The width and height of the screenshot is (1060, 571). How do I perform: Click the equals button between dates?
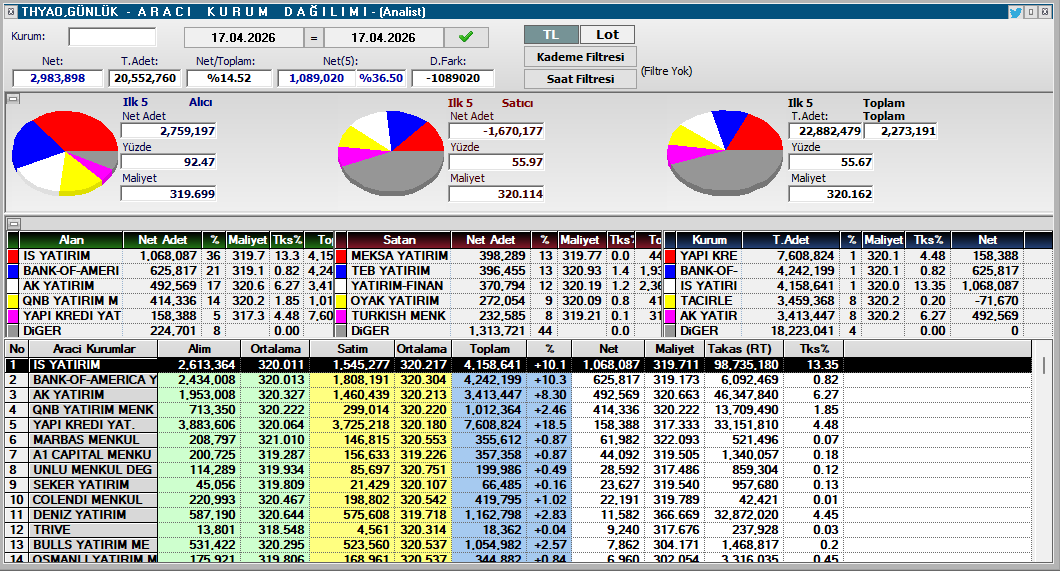(x=314, y=38)
